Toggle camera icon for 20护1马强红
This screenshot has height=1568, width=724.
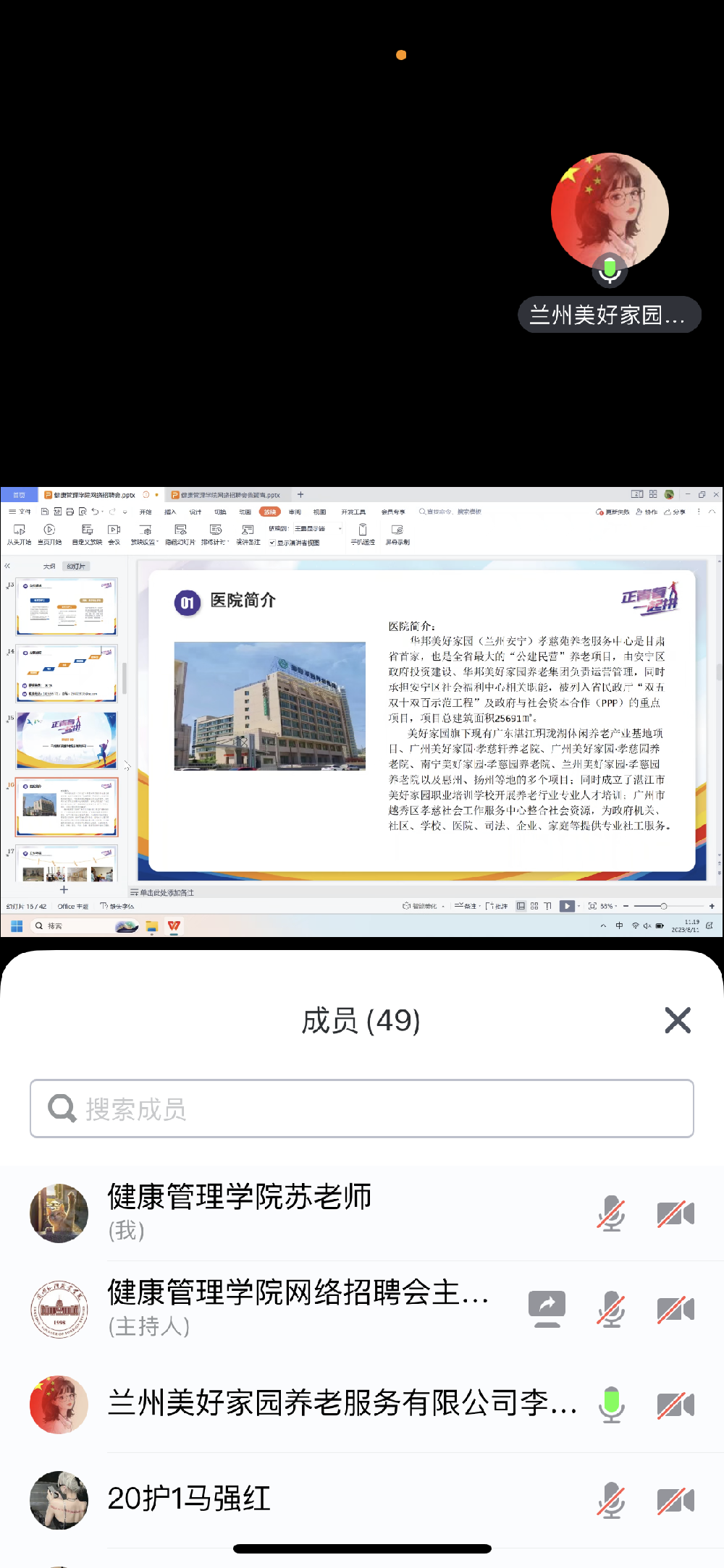click(675, 1500)
